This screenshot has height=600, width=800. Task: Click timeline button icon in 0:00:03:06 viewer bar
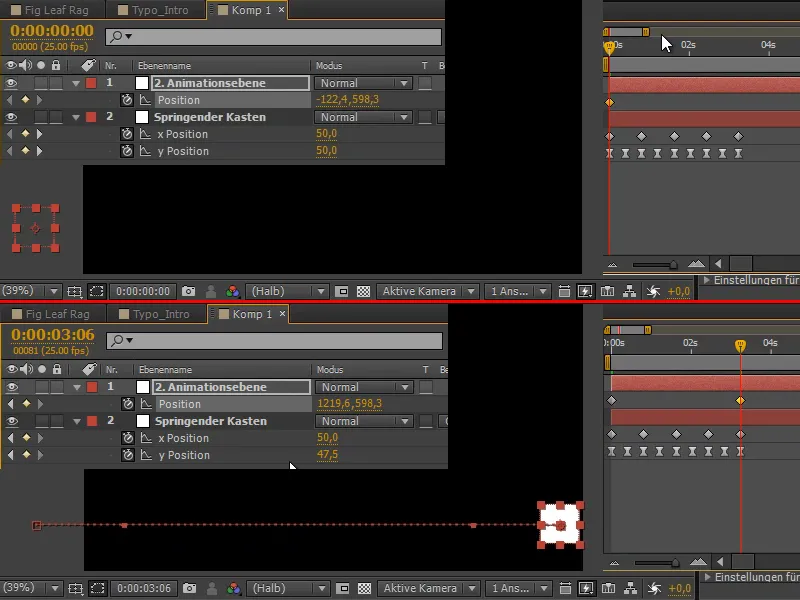pos(609,588)
